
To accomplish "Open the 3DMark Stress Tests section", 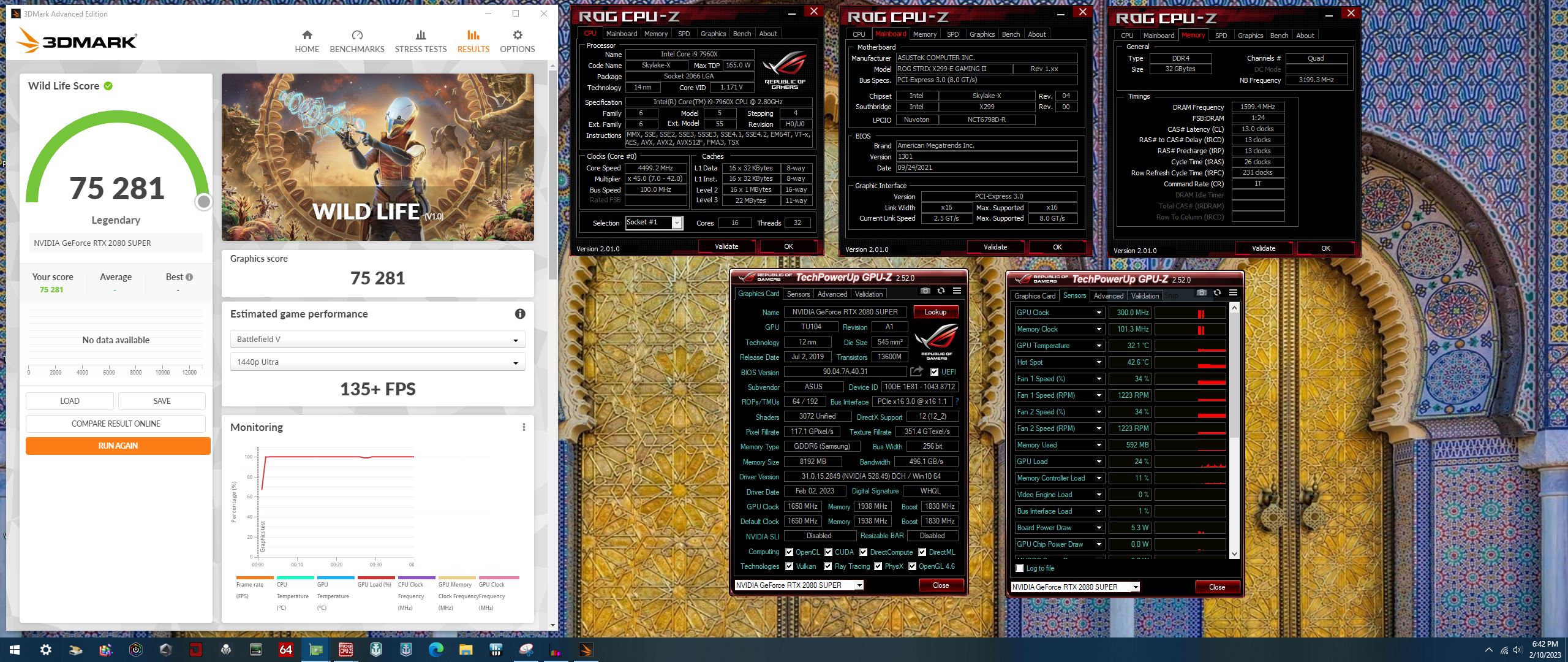I will click(x=421, y=42).
